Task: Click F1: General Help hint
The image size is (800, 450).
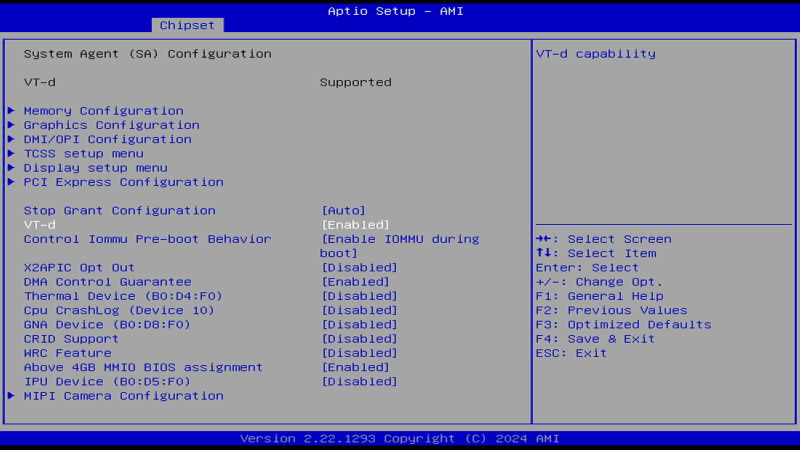Action: click(599, 296)
